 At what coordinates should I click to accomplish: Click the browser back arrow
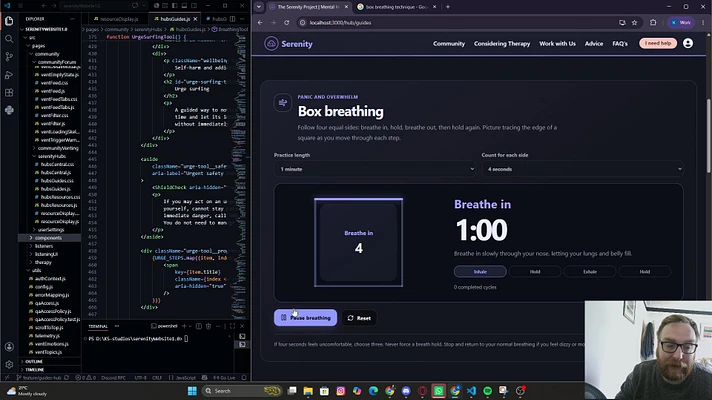click(x=260, y=23)
